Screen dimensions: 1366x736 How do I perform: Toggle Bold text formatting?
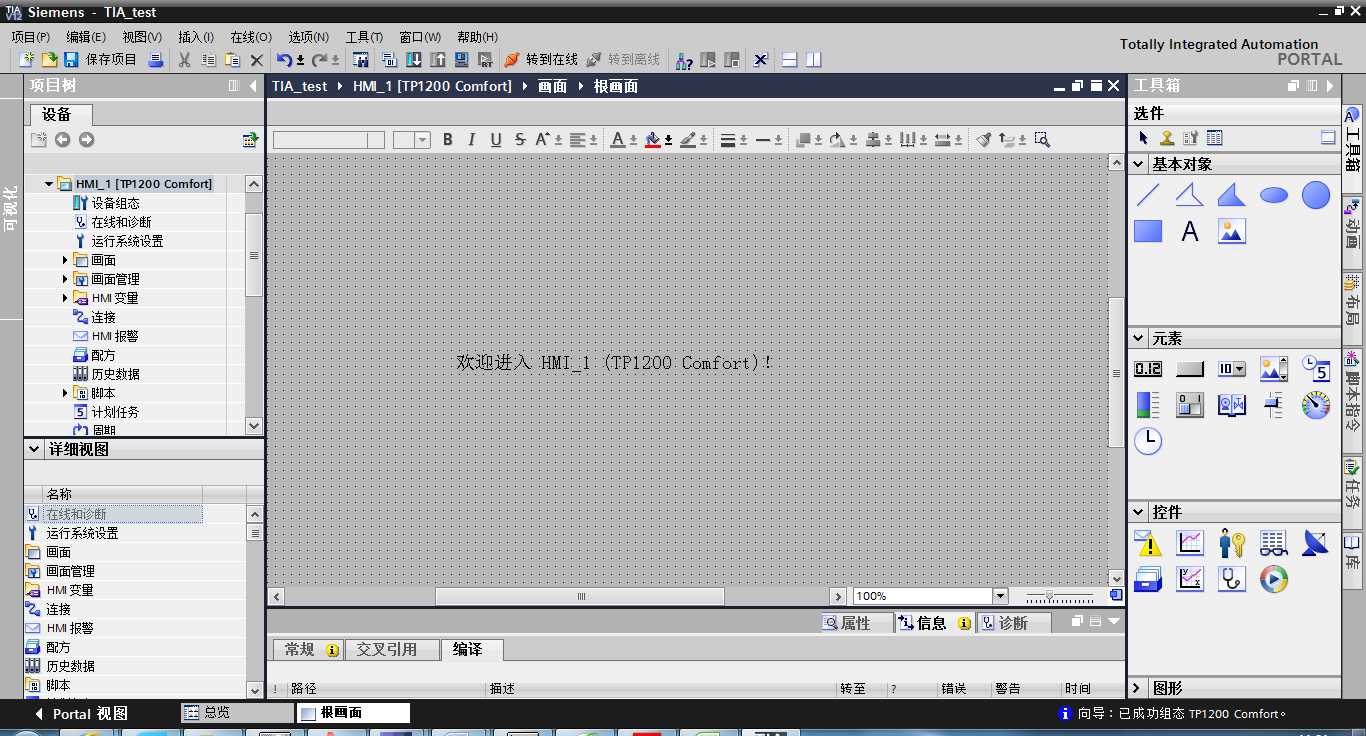click(448, 140)
